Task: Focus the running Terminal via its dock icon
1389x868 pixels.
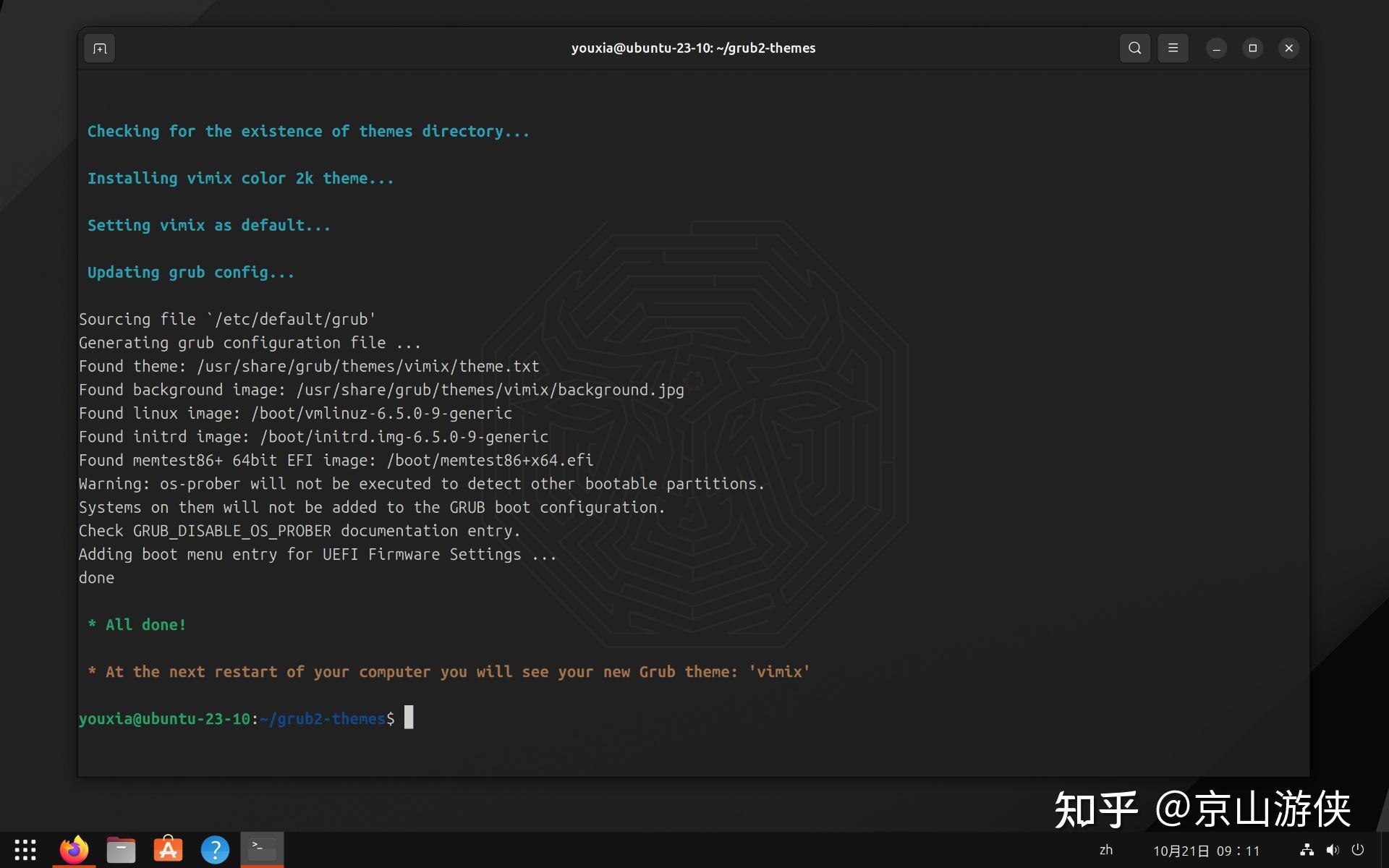Action: [261, 849]
